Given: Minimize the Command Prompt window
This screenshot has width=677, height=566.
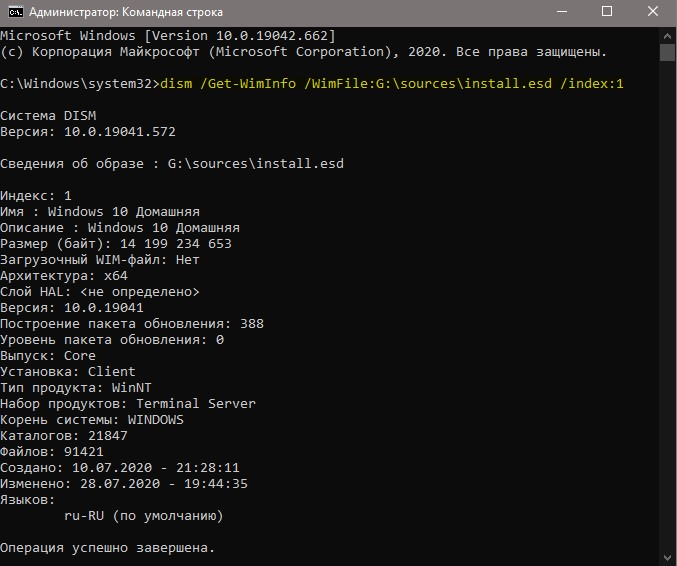Looking at the screenshot, I should click(562, 12).
